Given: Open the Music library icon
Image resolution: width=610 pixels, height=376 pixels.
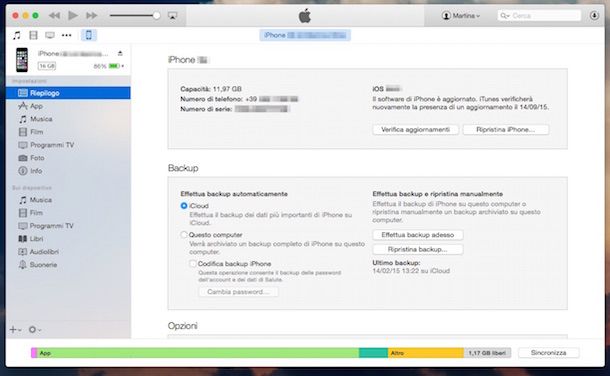Looking at the screenshot, I should pos(16,35).
